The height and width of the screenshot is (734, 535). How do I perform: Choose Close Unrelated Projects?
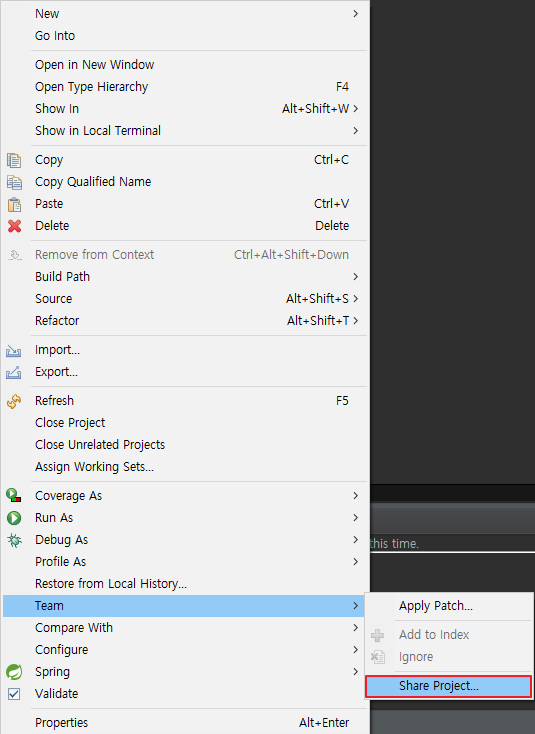[x=184, y=445]
